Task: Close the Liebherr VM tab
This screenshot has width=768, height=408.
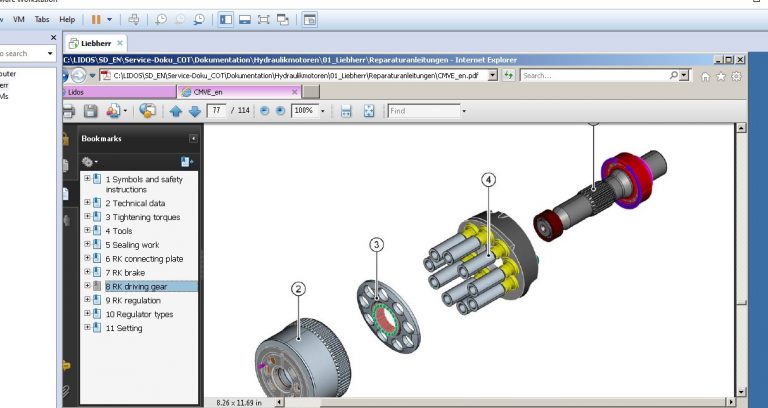Action: pyautogui.click(x=120, y=43)
